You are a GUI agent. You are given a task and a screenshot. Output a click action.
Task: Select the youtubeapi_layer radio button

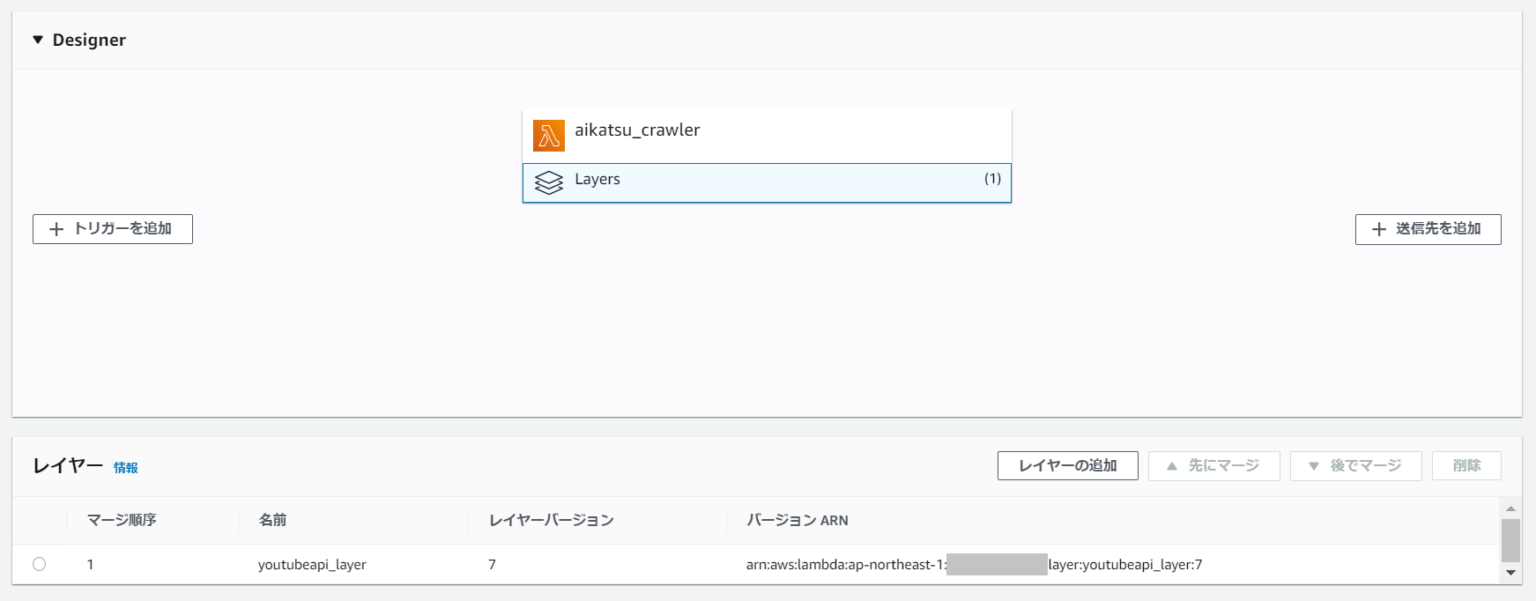39,564
